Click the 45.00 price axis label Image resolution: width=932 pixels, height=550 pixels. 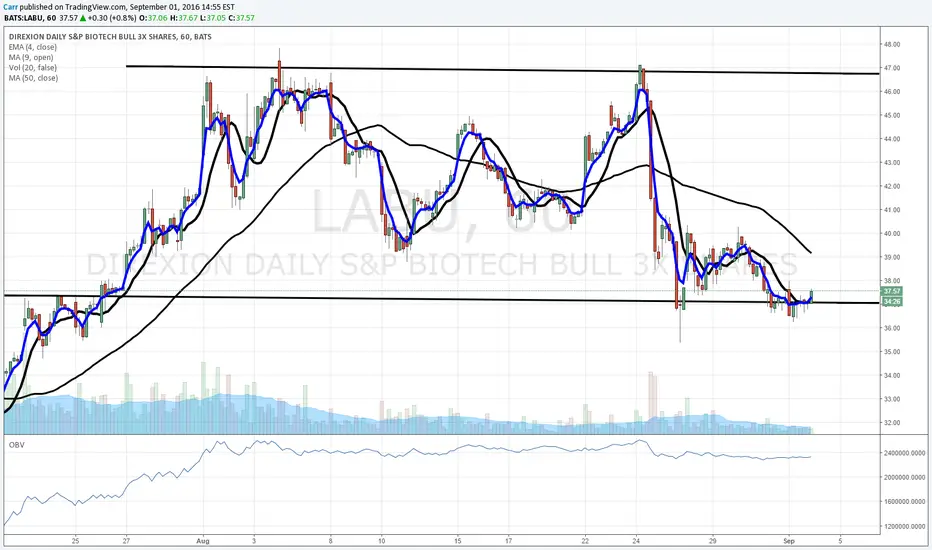[892, 115]
